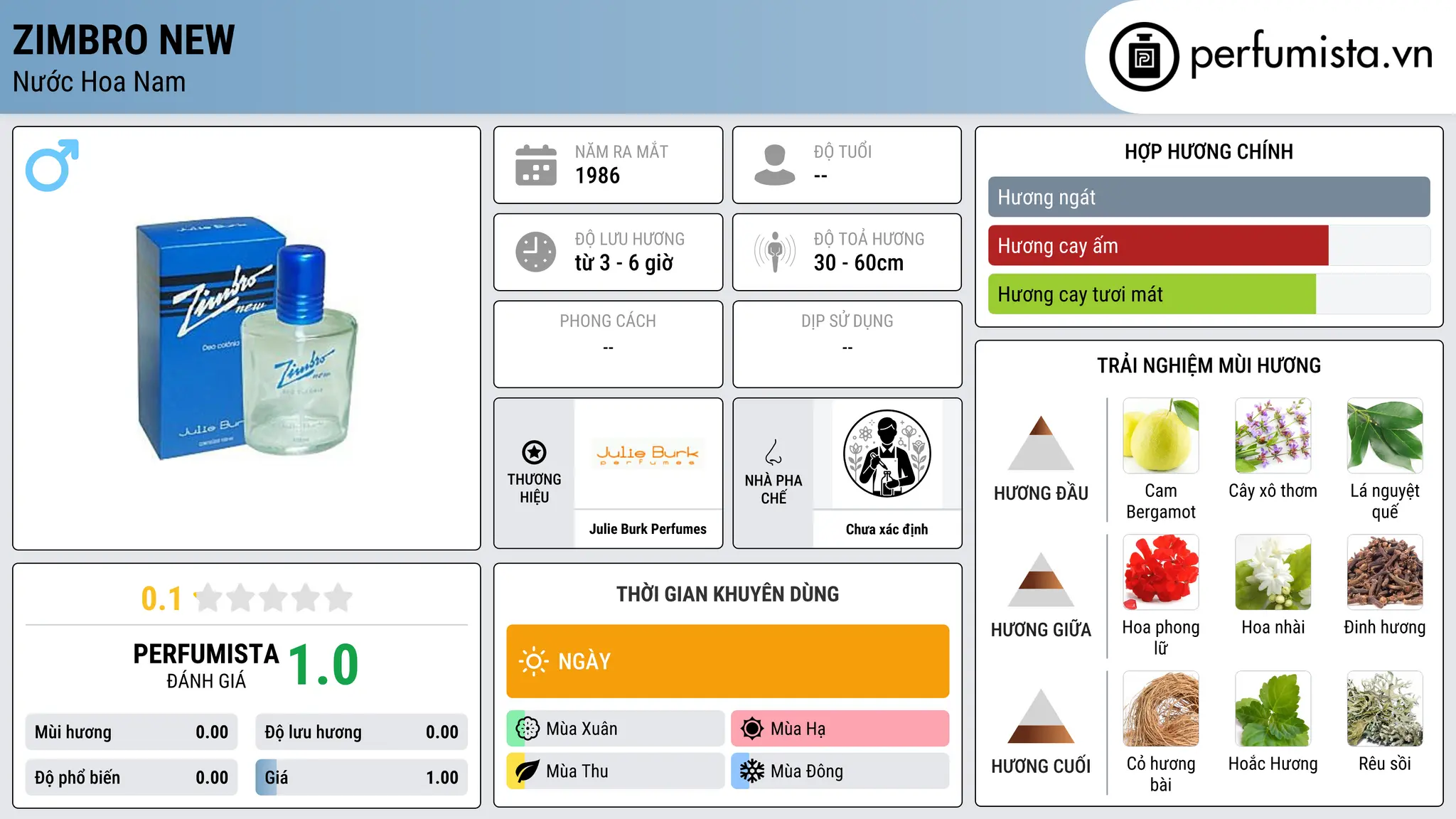
Task: Select the Mùa Thu season bar
Action: pyautogui.click(x=615, y=771)
